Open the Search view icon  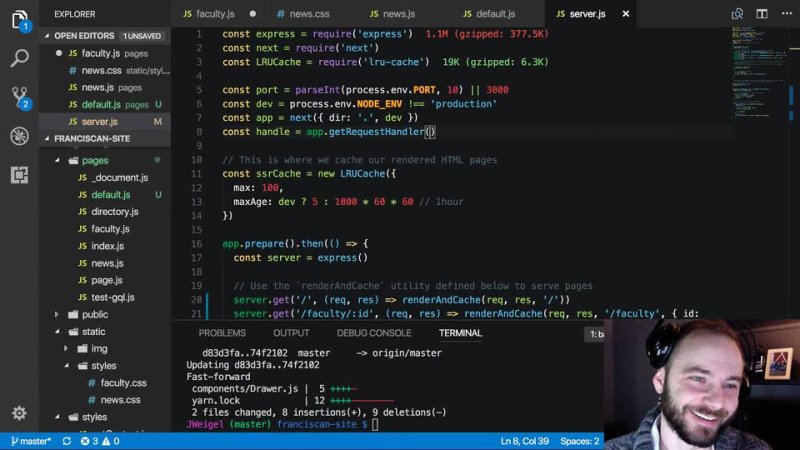tap(19, 58)
